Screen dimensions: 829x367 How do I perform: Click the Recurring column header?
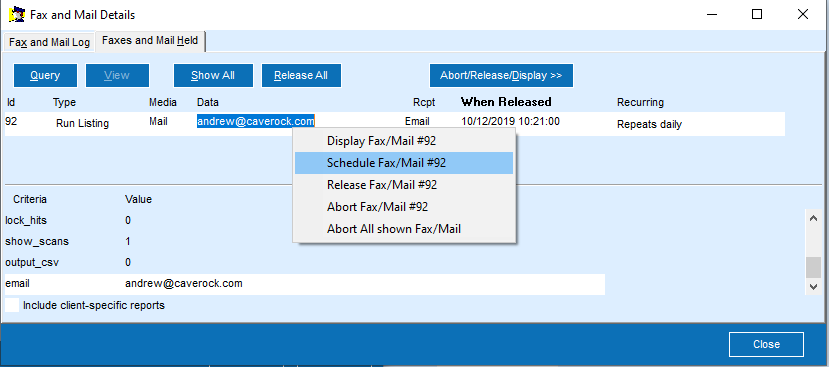[640, 103]
